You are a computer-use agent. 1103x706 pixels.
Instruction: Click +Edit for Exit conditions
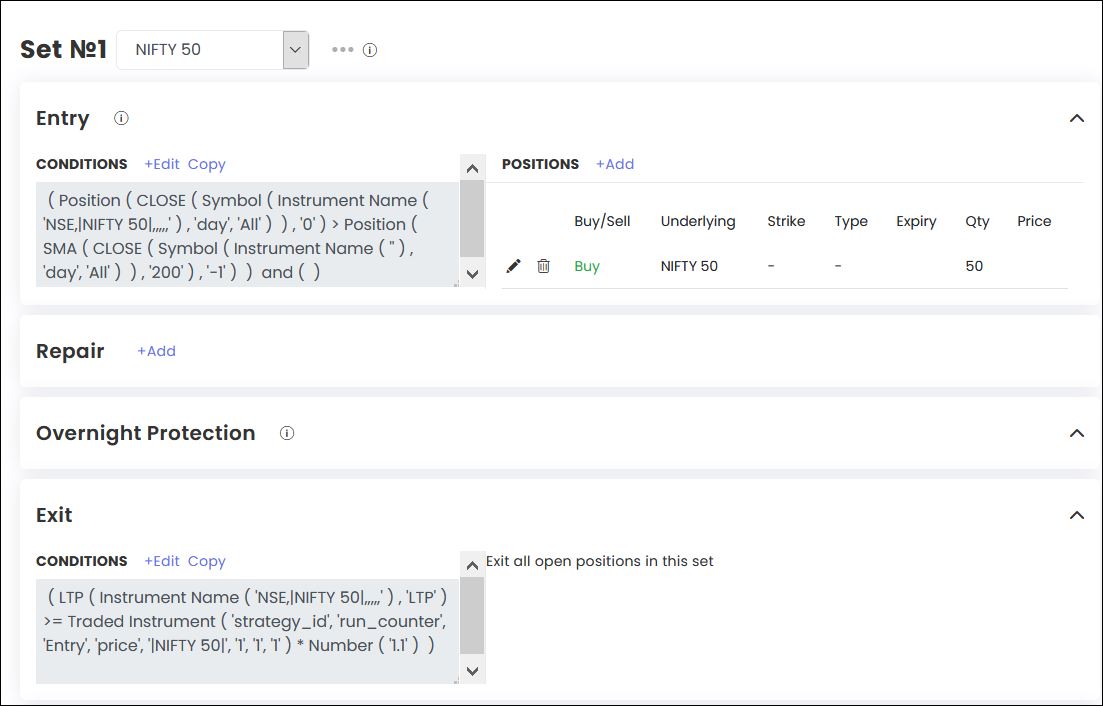(x=161, y=561)
